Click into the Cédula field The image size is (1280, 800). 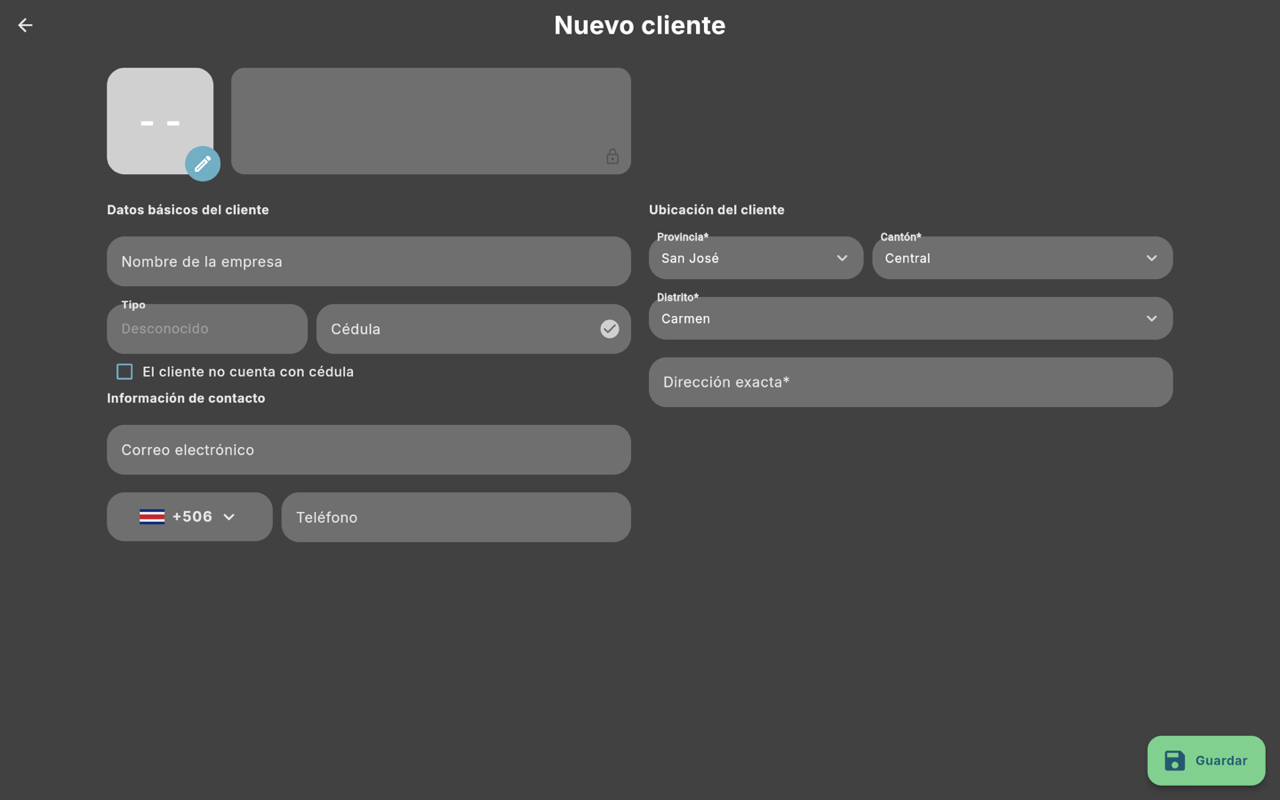(x=474, y=329)
